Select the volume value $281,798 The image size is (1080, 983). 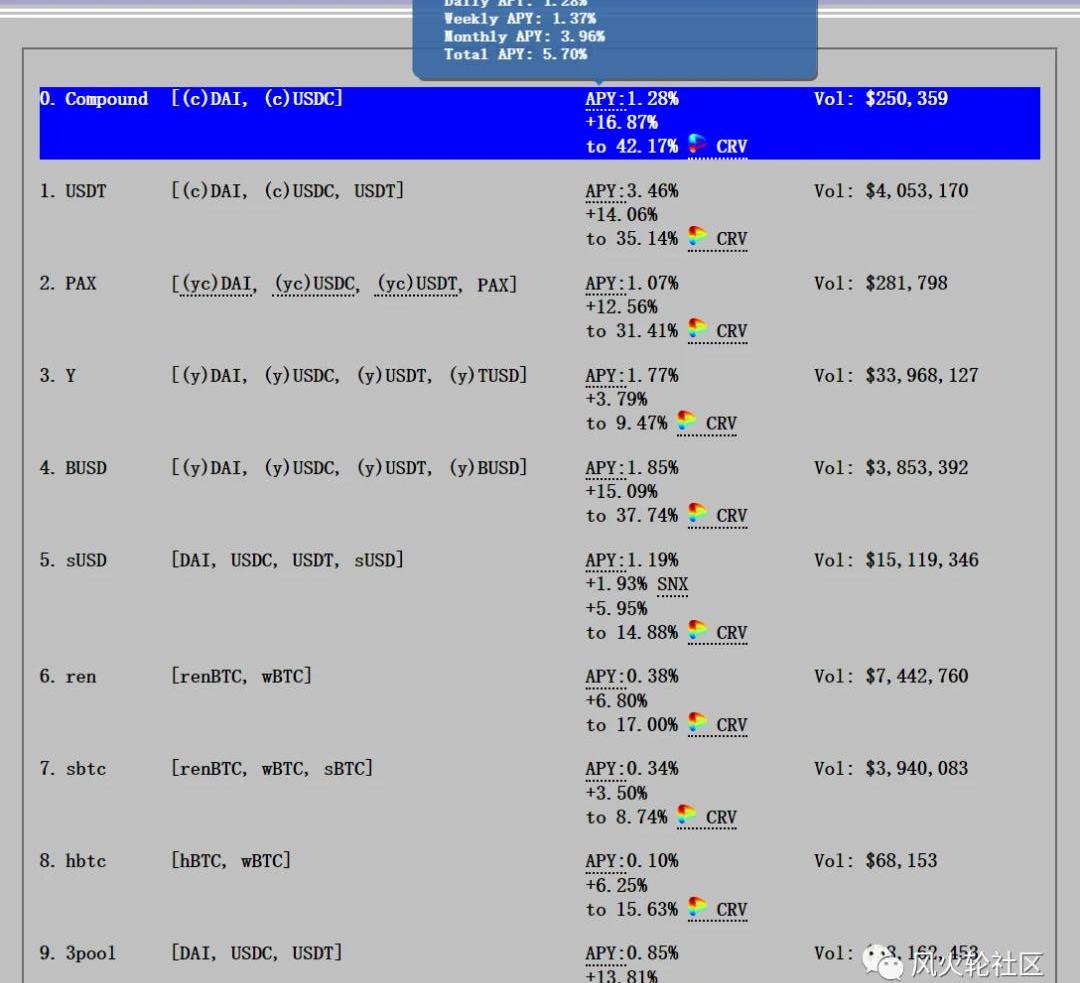click(x=906, y=283)
